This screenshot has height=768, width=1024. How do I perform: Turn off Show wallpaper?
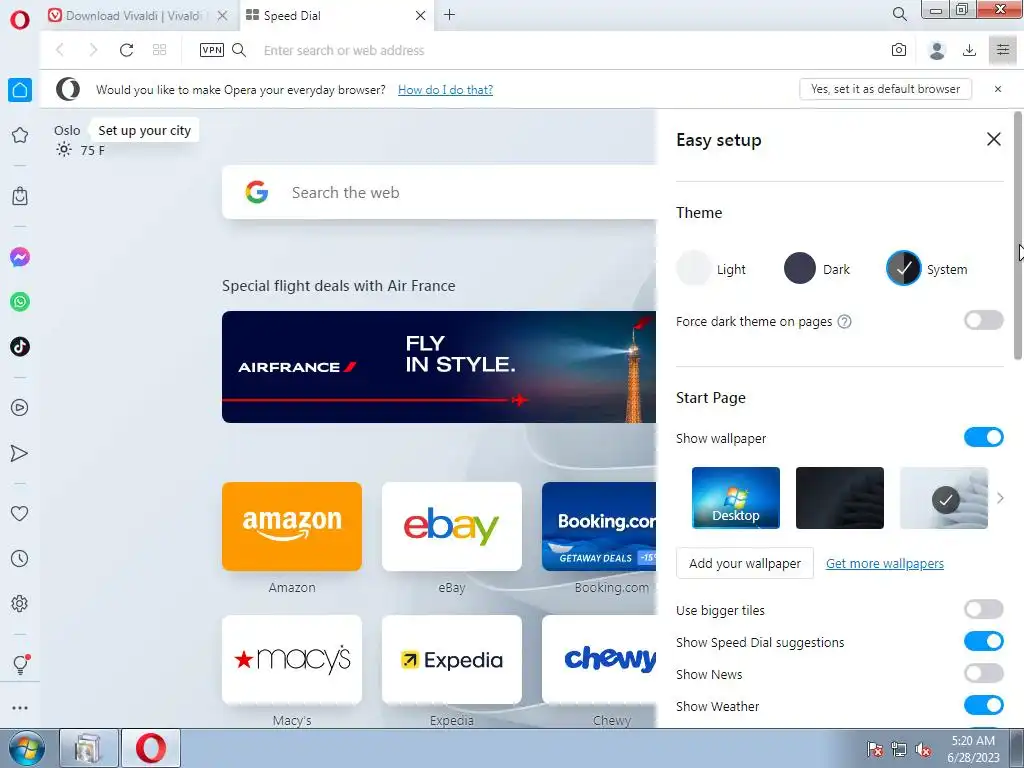click(x=983, y=437)
